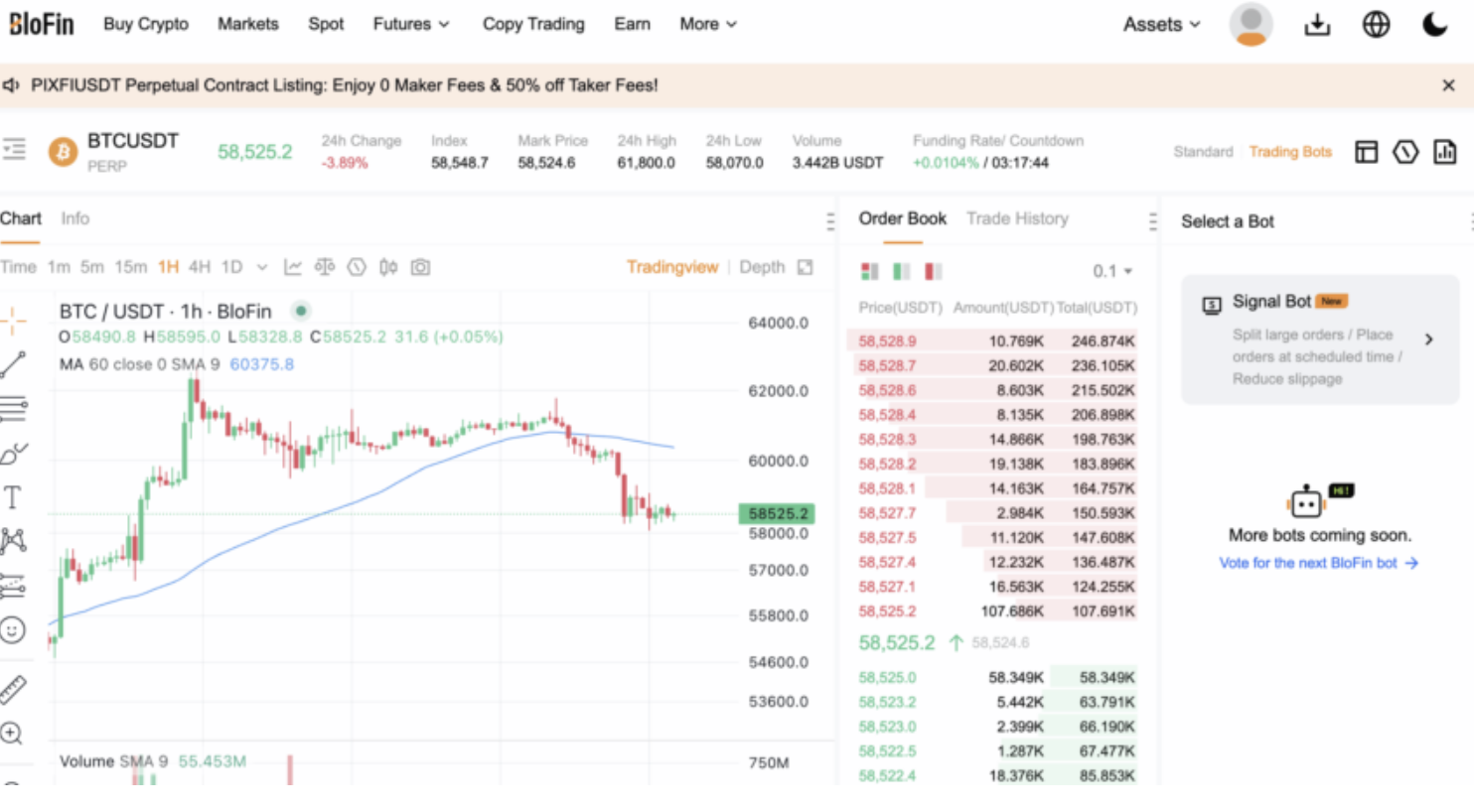
Task: Click the hexagon preferences icon in header
Action: pos(1405,152)
